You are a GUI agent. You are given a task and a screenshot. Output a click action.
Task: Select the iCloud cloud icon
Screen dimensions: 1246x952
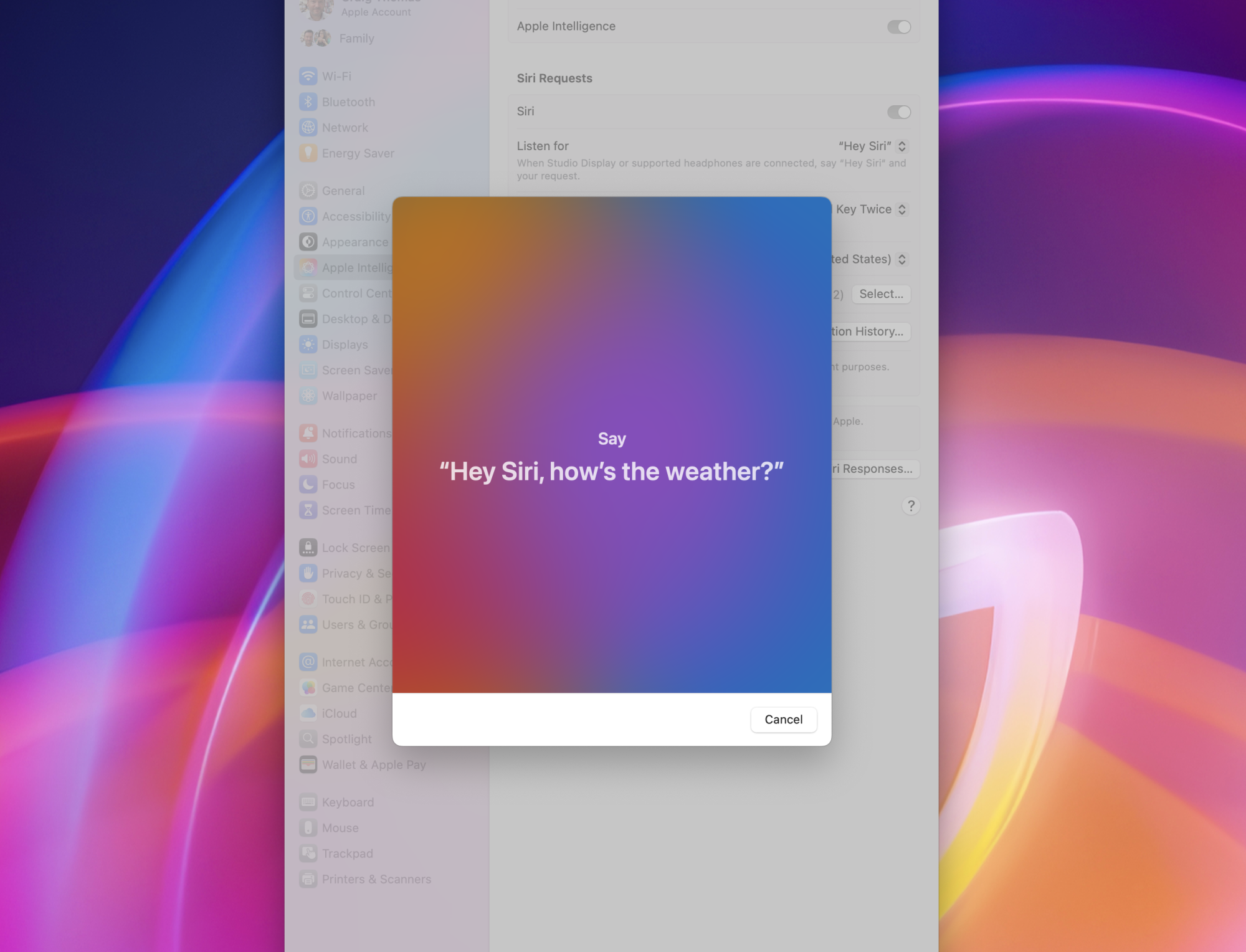point(308,713)
